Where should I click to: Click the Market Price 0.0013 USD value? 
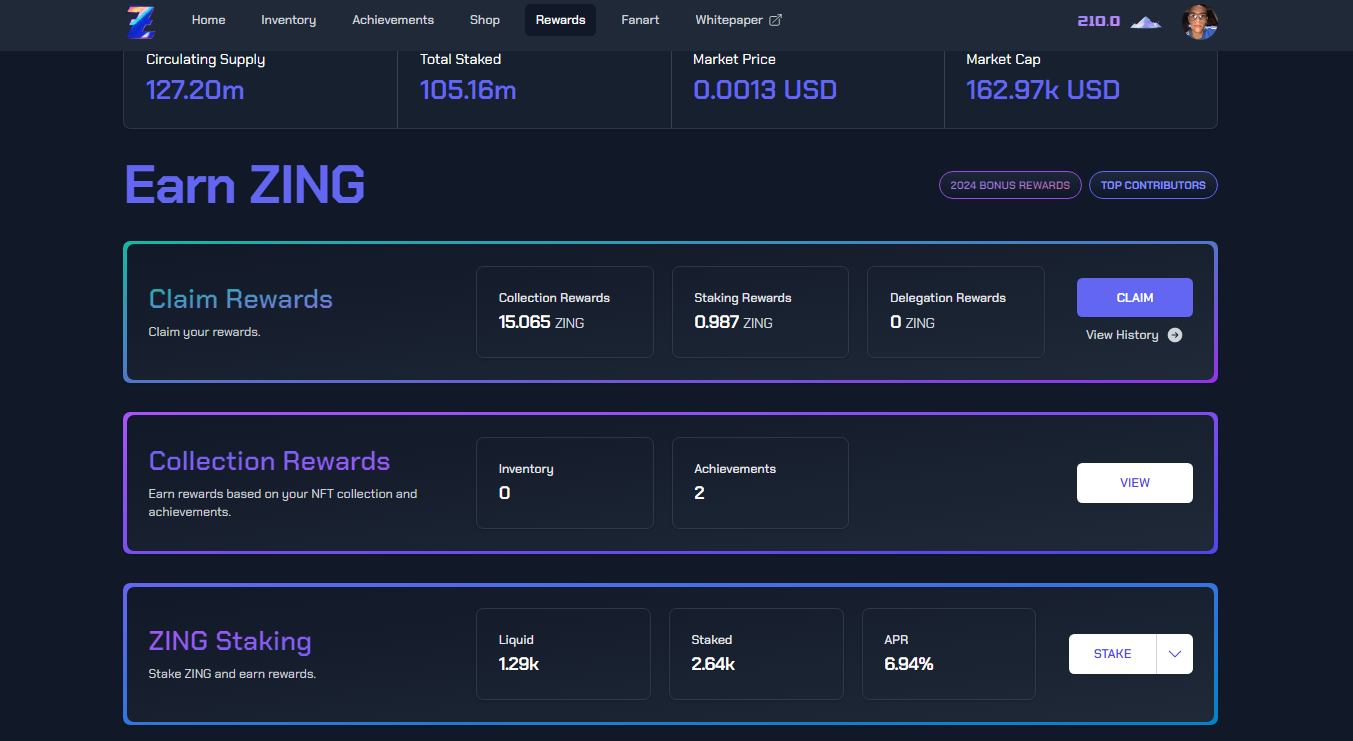pos(765,90)
